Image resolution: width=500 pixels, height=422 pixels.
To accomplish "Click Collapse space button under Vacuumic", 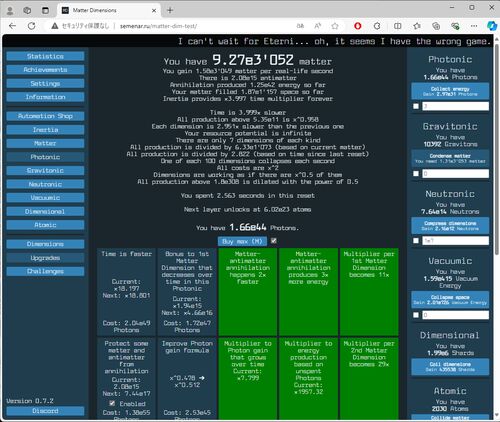I will coord(450,299).
